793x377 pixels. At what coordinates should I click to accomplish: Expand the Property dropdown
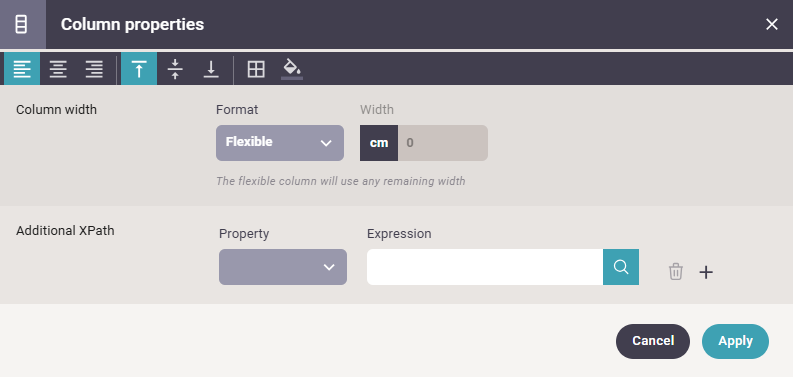pos(283,267)
